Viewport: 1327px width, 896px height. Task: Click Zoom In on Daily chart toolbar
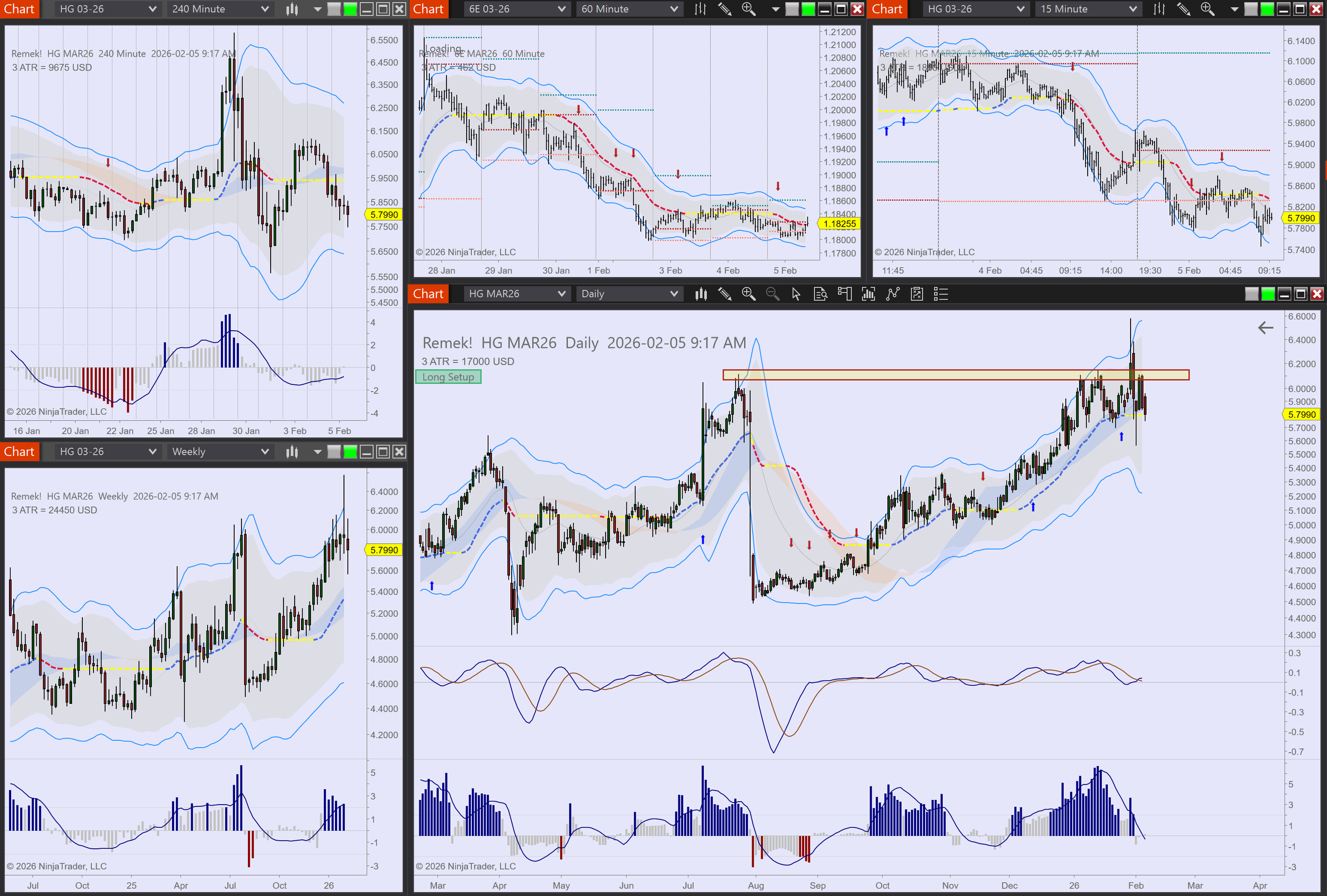(x=748, y=294)
